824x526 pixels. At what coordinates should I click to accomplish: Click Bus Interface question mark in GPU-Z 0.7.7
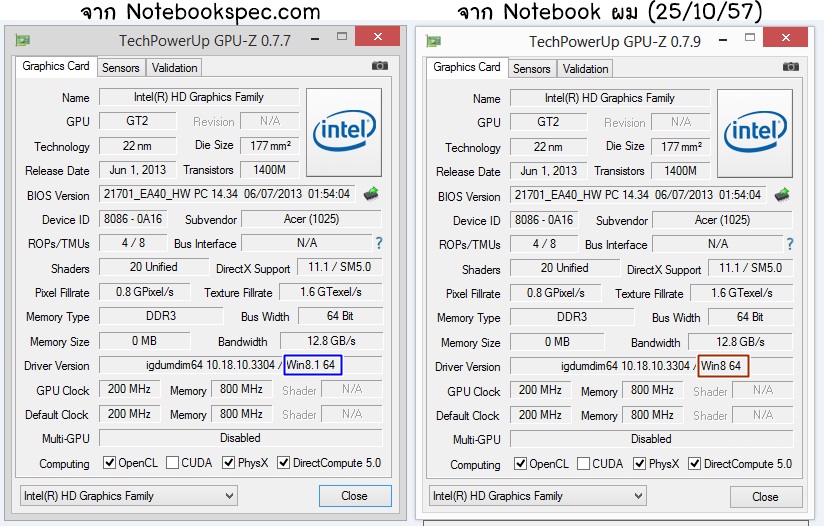[x=379, y=243]
